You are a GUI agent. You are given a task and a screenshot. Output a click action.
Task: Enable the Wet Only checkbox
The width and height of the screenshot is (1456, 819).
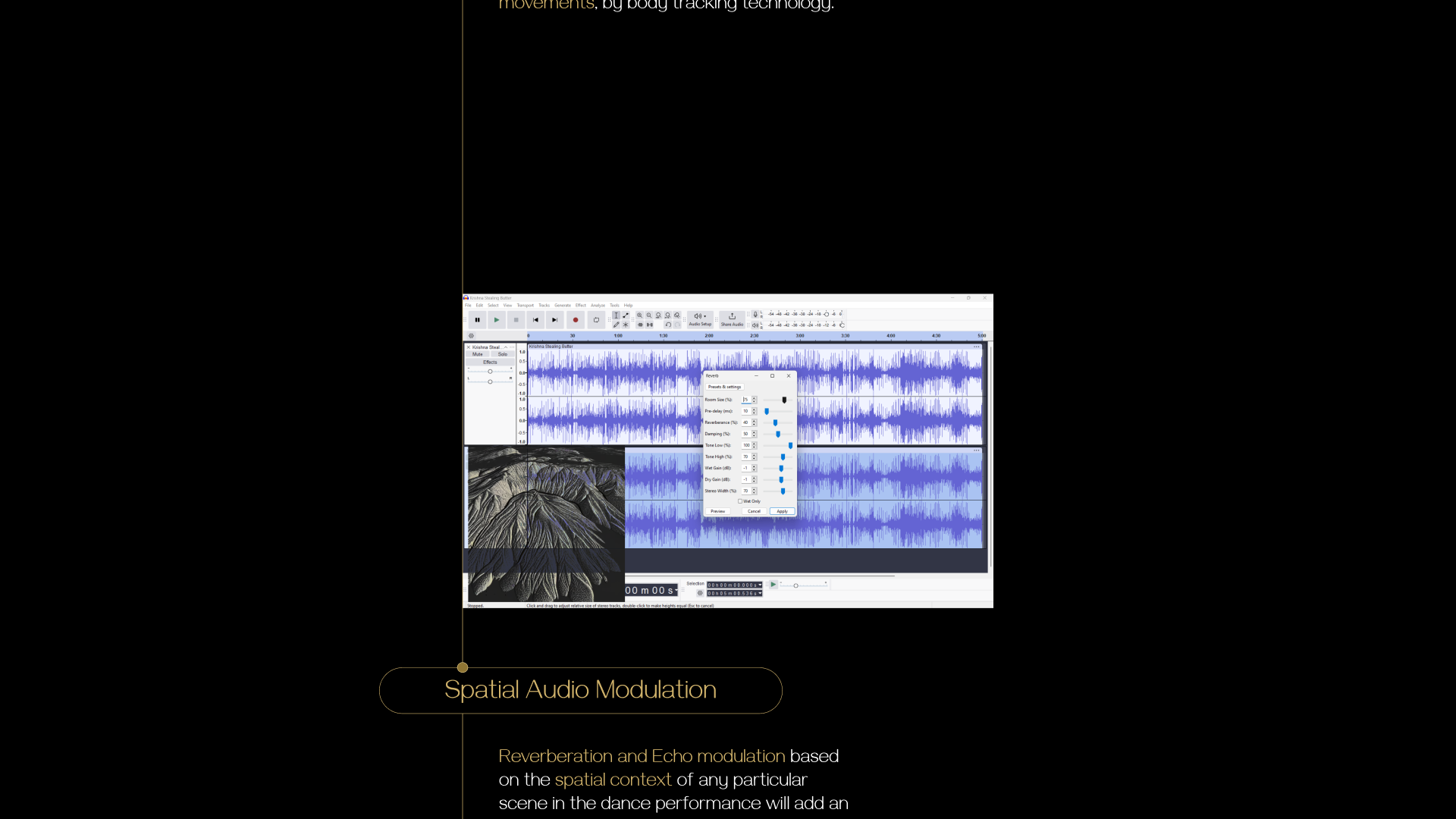click(x=740, y=501)
